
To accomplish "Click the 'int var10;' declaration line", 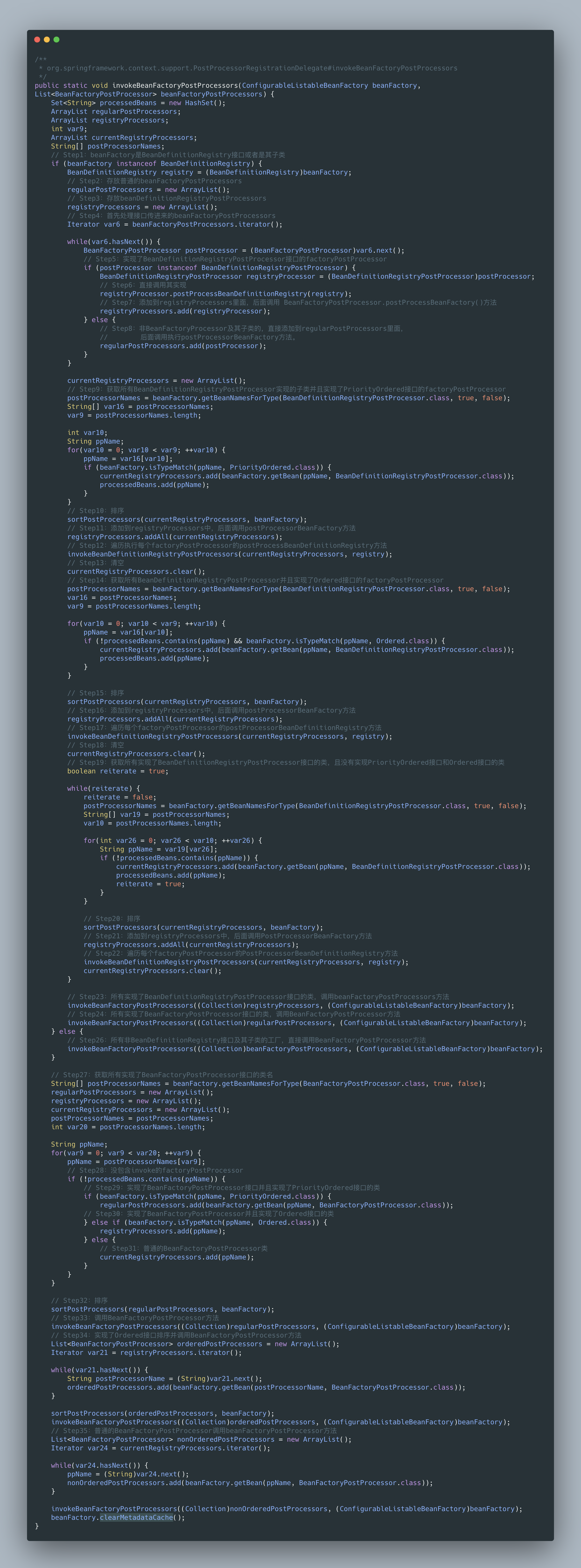I will pos(87,433).
